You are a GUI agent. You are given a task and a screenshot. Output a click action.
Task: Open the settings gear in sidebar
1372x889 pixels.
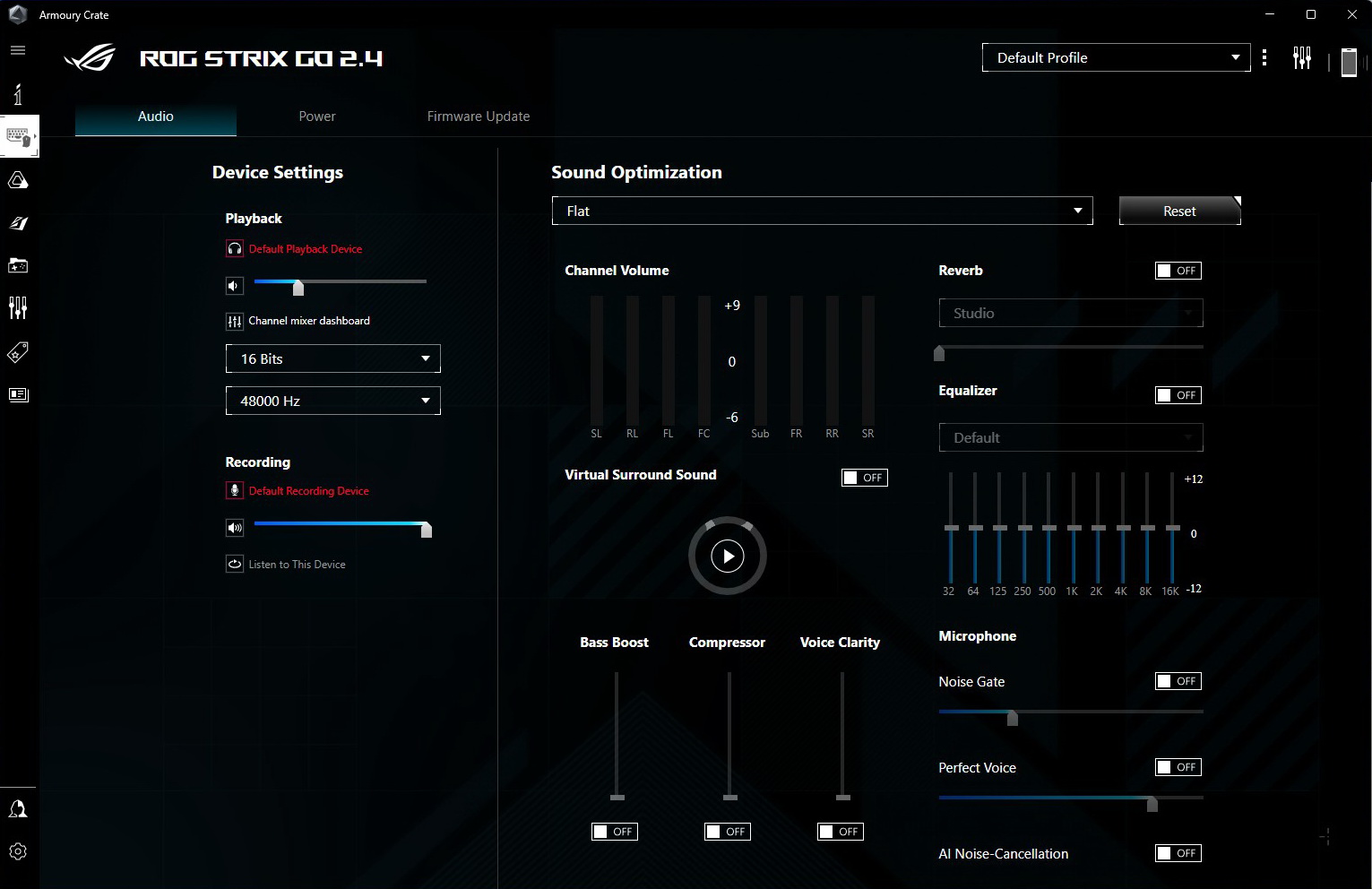18,851
